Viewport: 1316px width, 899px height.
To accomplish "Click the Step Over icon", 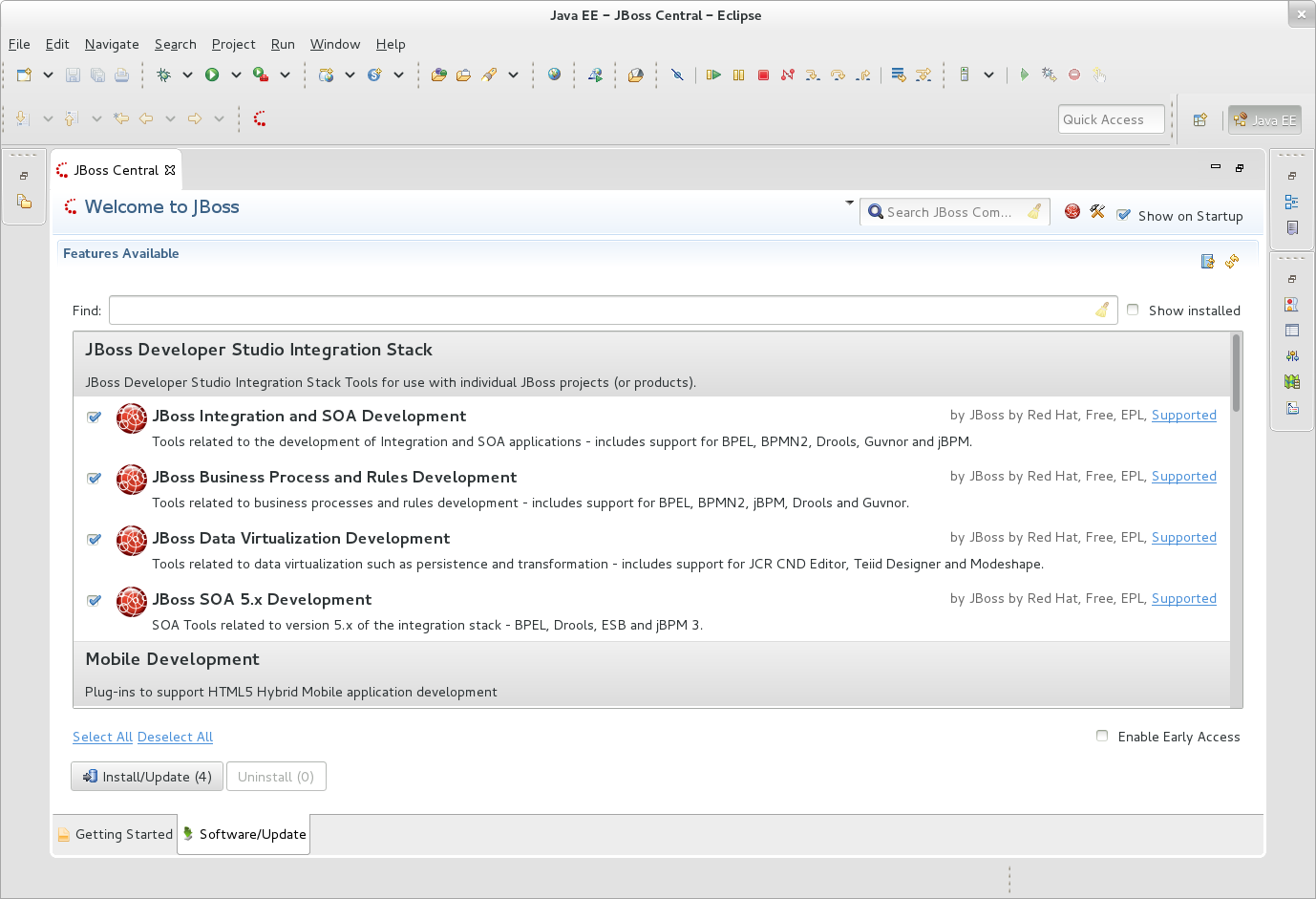I will [838, 75].
